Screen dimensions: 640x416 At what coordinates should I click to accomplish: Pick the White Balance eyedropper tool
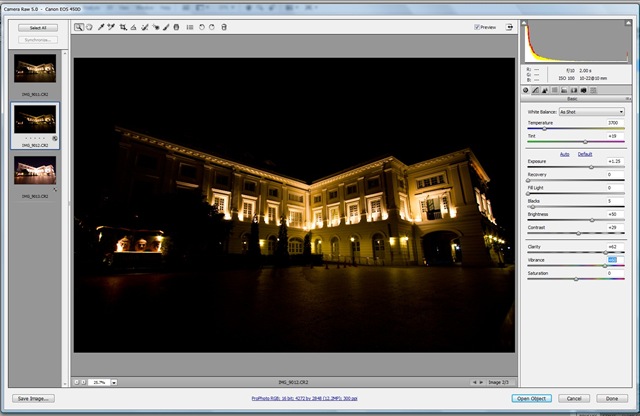click(x=101, y=27)
